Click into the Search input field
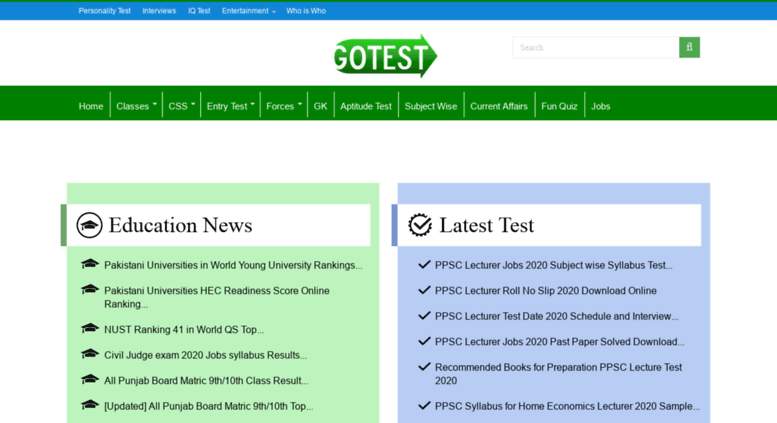 [596, 48]
